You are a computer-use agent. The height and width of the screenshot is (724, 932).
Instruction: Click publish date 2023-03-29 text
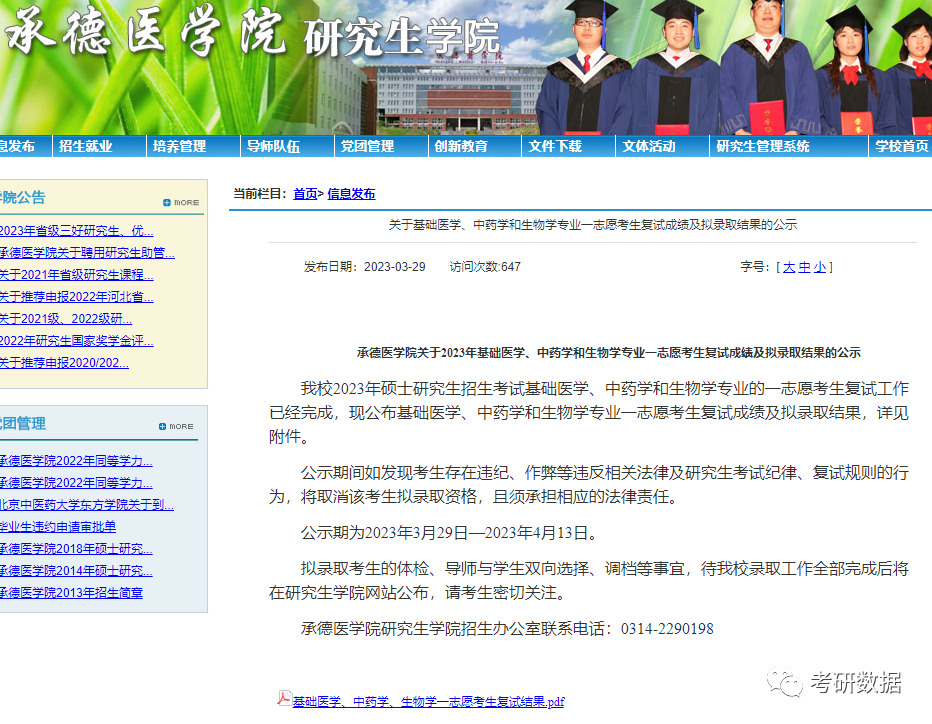(x=395, y=267)
